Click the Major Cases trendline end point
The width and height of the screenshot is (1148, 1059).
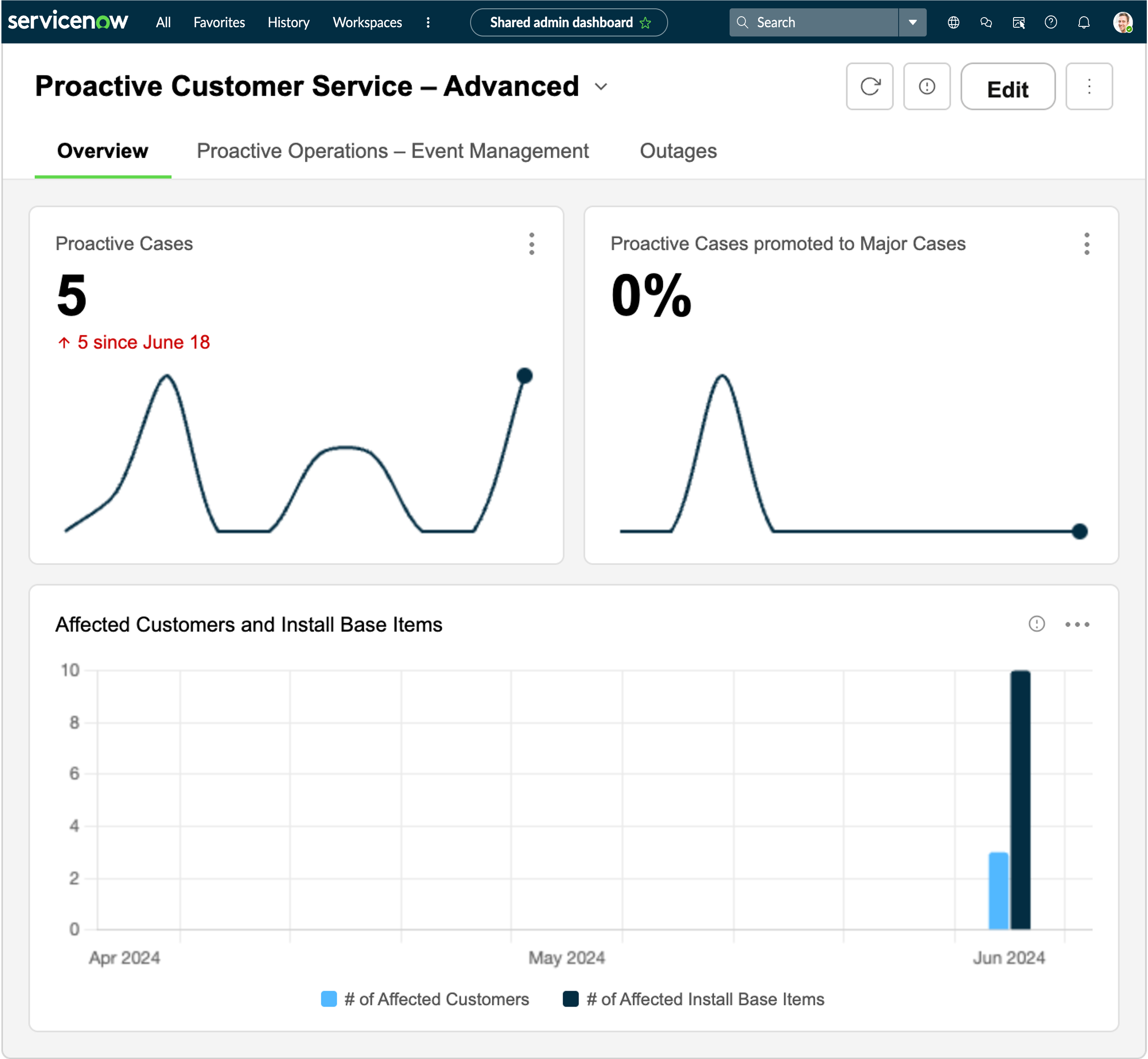click(x=1080, y=531)
